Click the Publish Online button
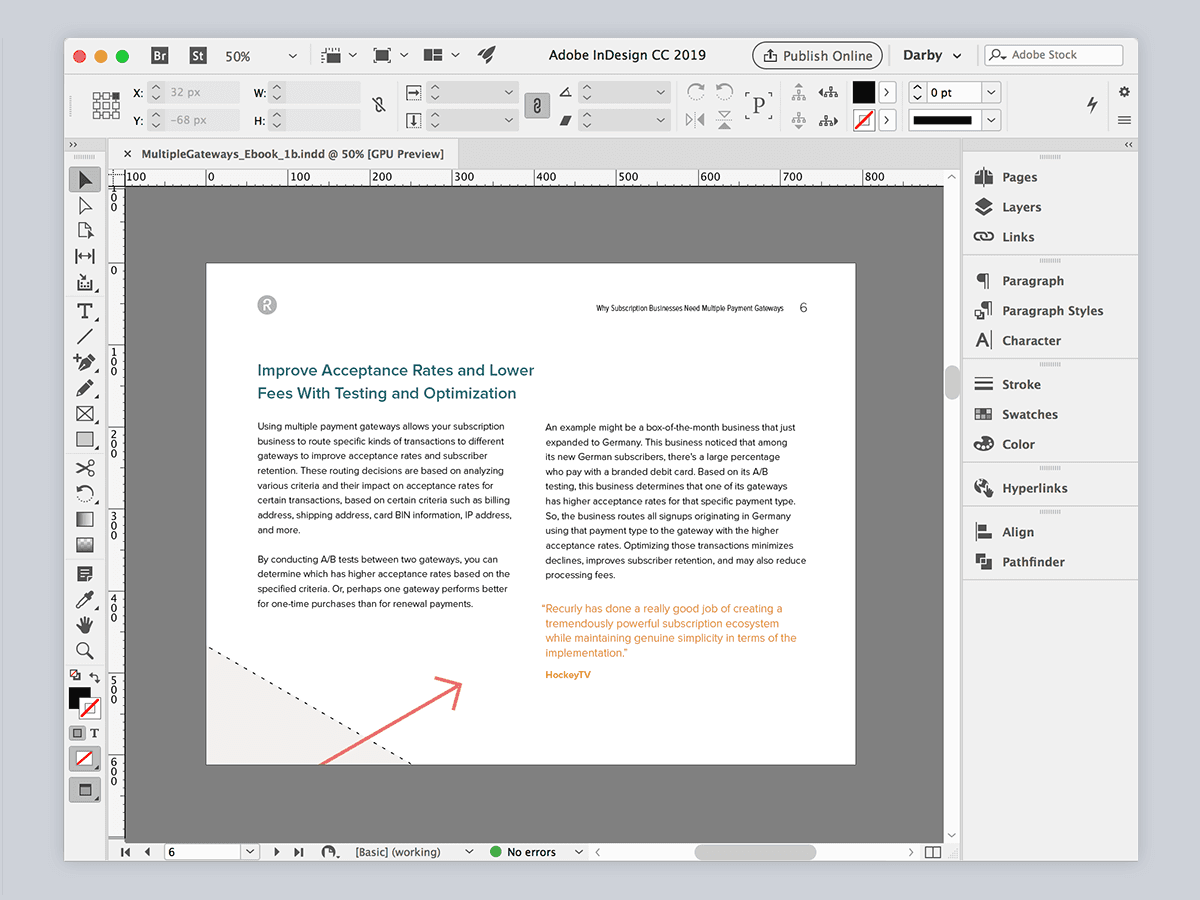The width and height of the screenshot is (1200, 900). coord(818,56)
